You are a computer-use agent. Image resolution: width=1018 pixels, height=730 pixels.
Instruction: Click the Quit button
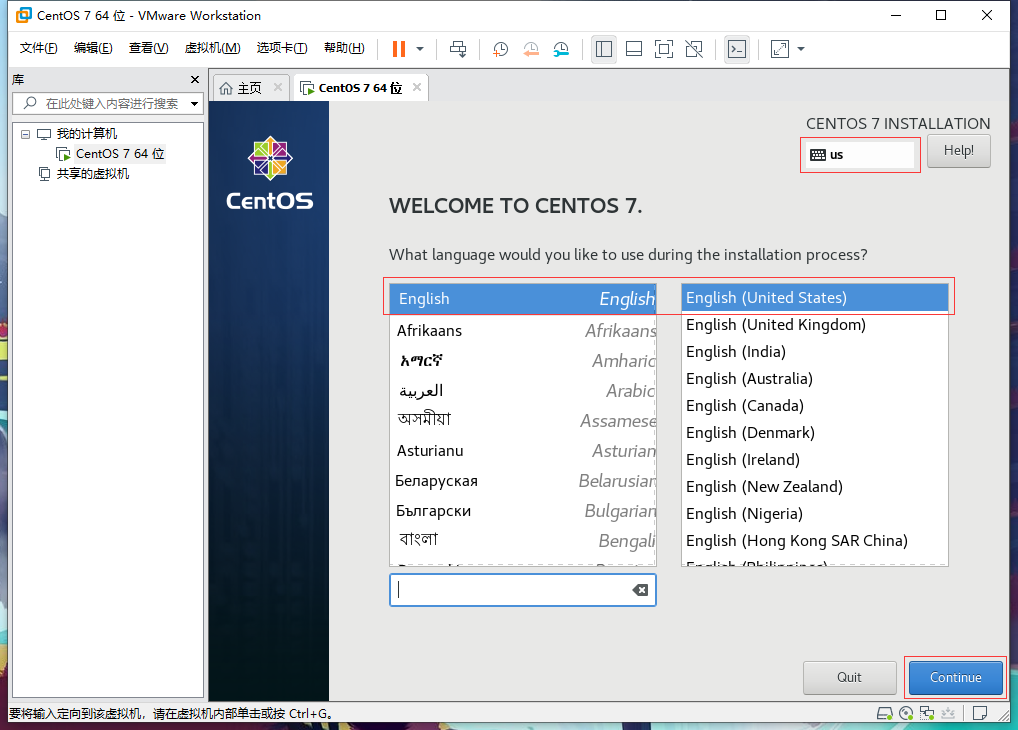(849, 677)
